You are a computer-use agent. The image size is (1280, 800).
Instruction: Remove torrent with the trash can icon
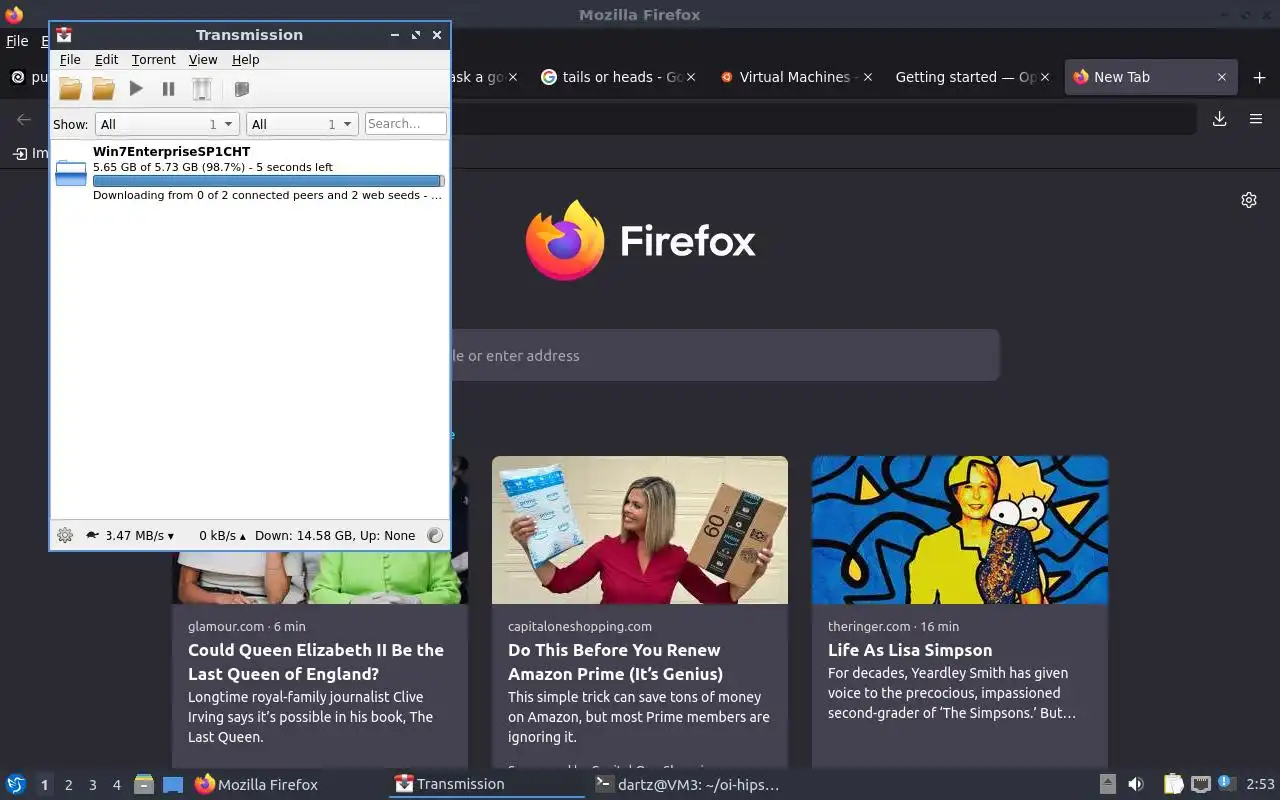click(202, 89)
